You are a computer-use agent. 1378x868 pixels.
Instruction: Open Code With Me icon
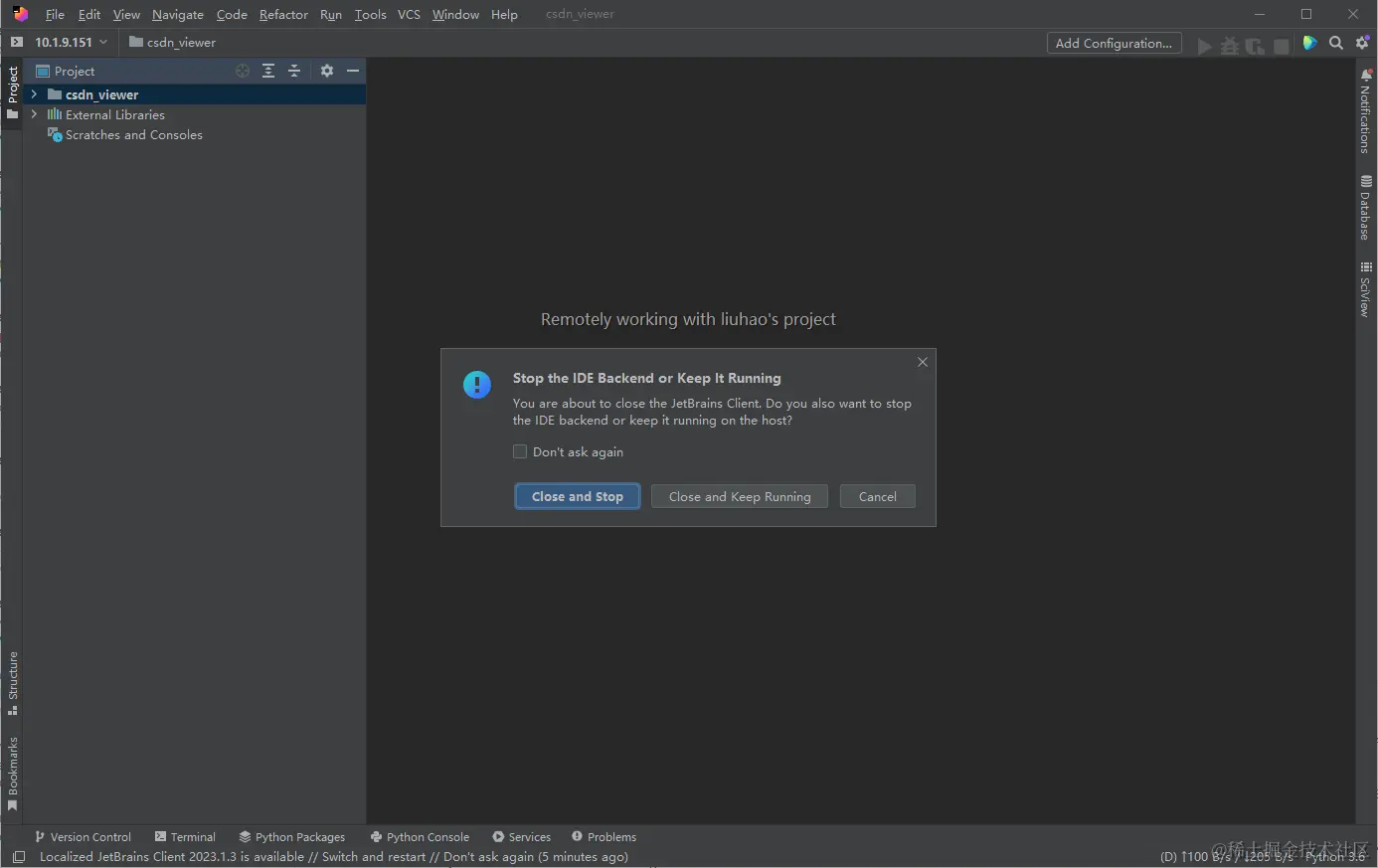click(1309, 43)
